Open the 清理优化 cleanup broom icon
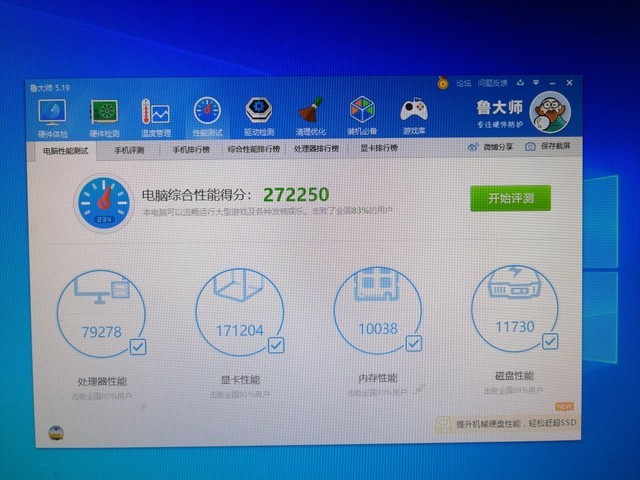The width and height of the screenshot is (640, 480). (311, 115)
